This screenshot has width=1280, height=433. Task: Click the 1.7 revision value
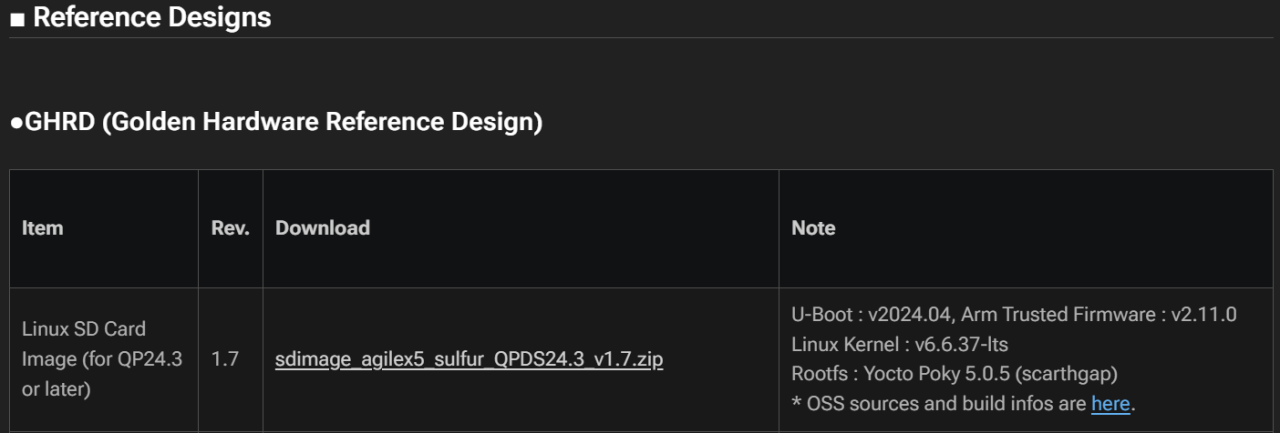[x=225, y=358]
